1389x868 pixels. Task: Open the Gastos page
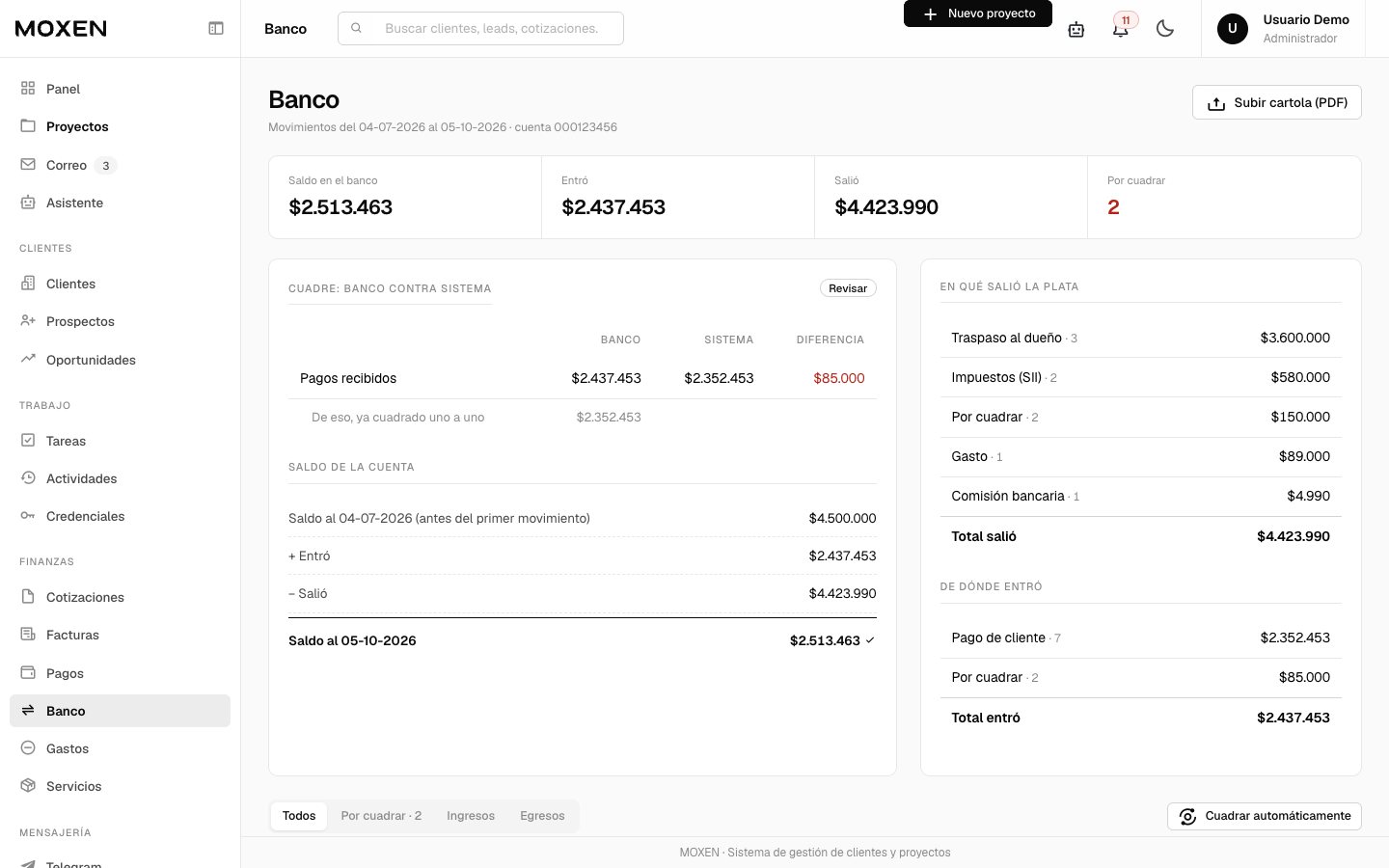pos(120,748)
